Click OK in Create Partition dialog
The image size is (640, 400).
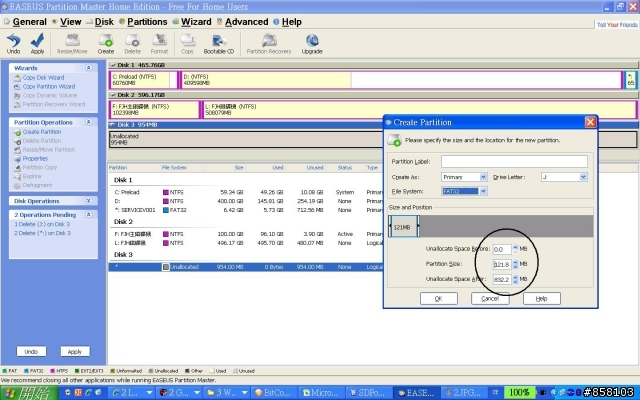[439, 298]
